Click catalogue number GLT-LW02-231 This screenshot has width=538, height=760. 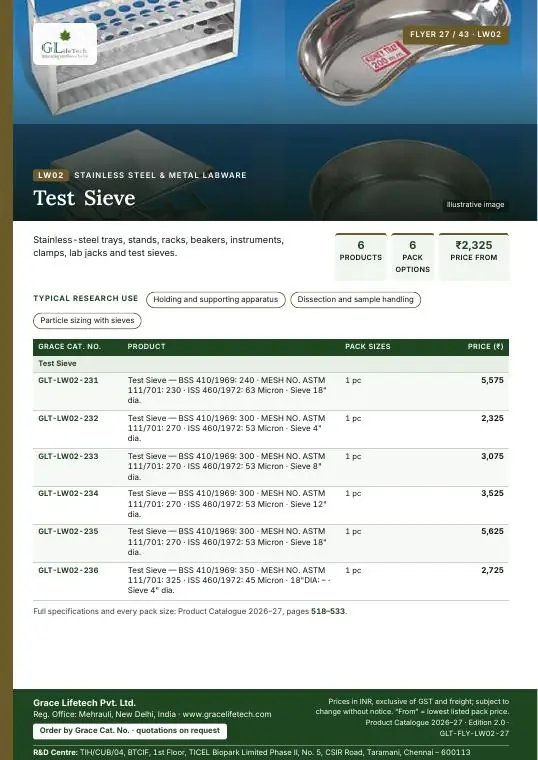(x=68, y=380)
